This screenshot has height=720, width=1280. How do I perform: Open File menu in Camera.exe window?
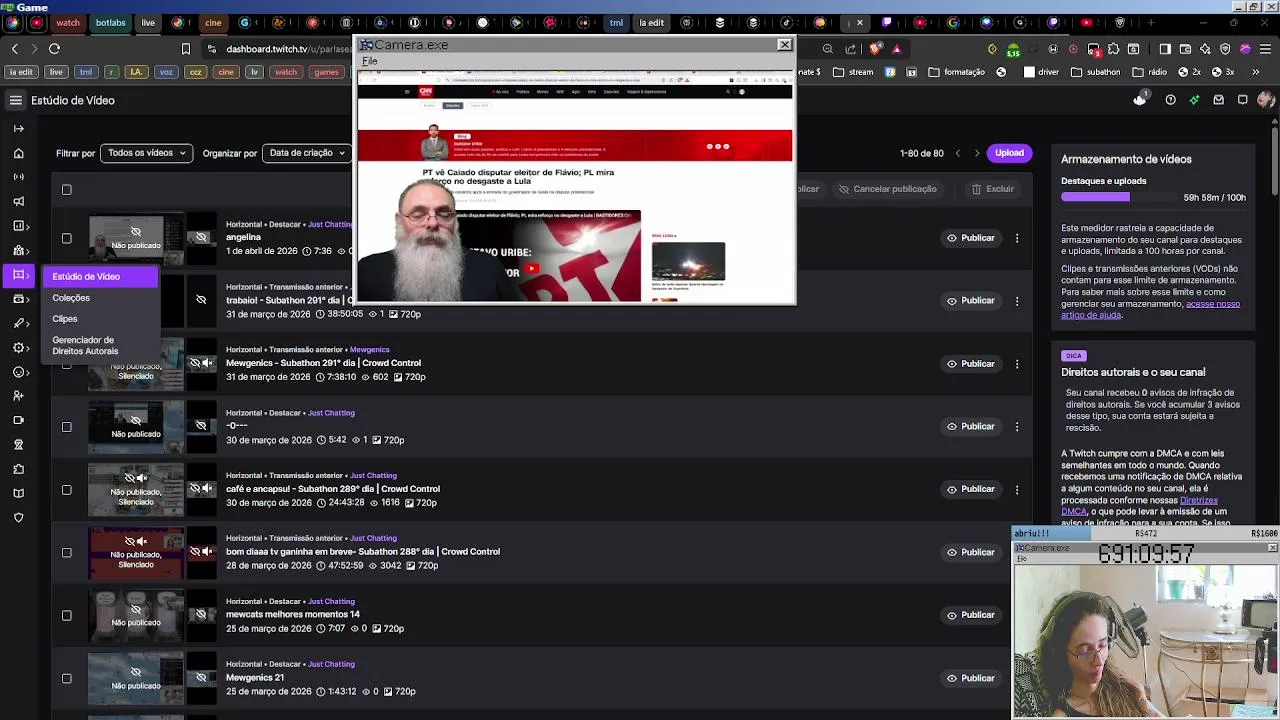pos(369,61)
